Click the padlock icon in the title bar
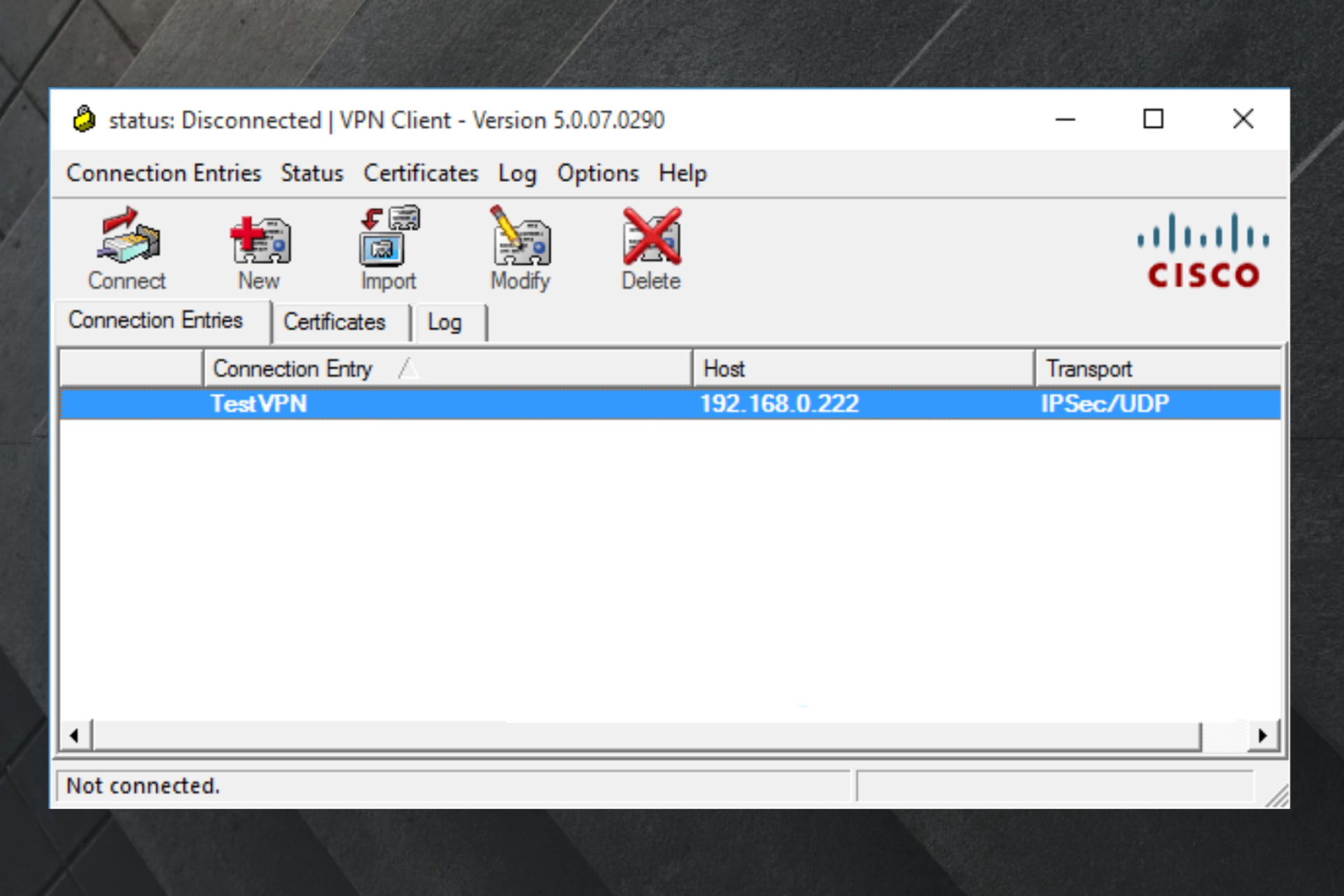The width and height of the screenshot is (1344, 896). point(84,119)
